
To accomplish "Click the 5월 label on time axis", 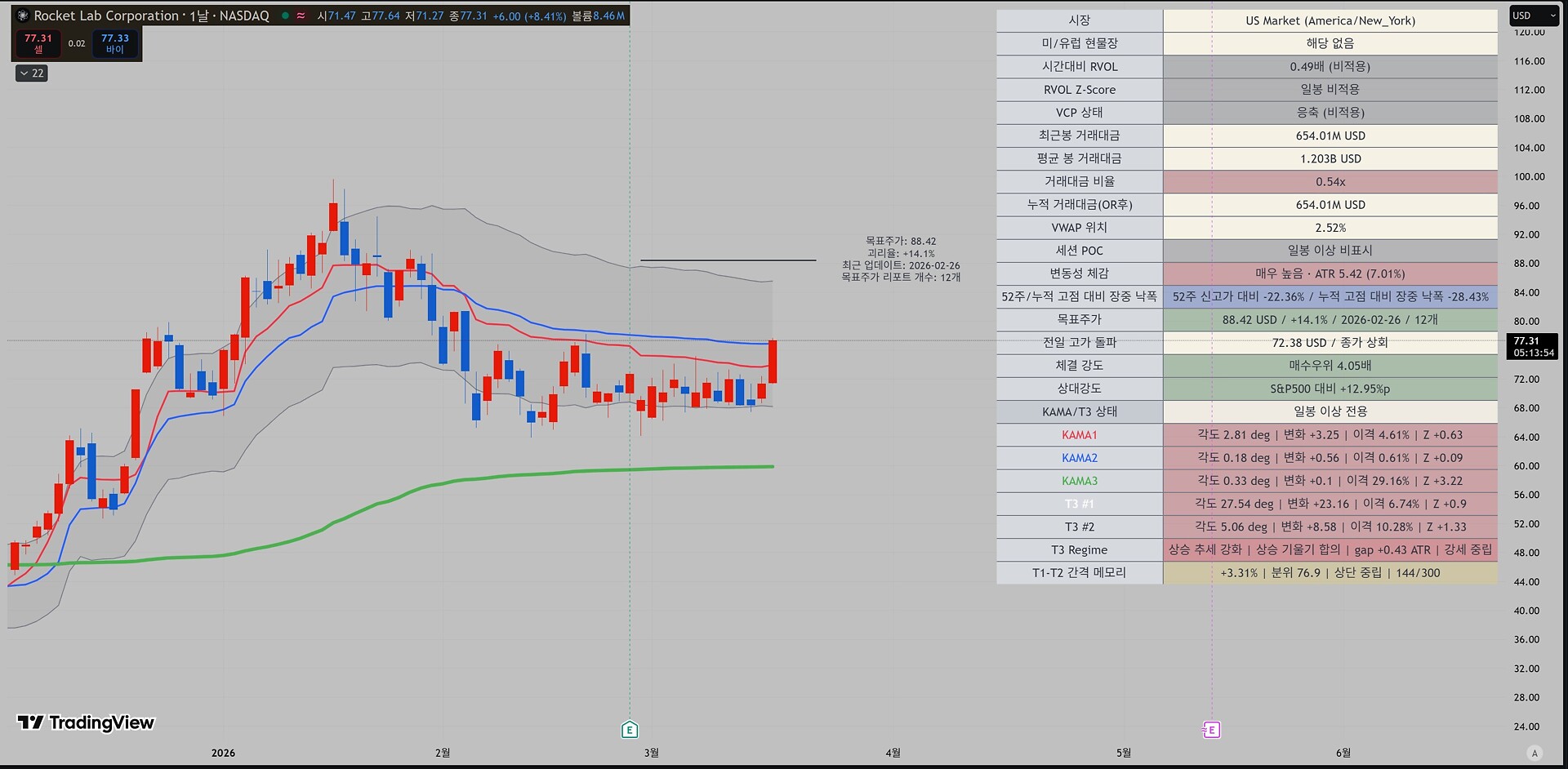I will click(x=1124, y=753).
